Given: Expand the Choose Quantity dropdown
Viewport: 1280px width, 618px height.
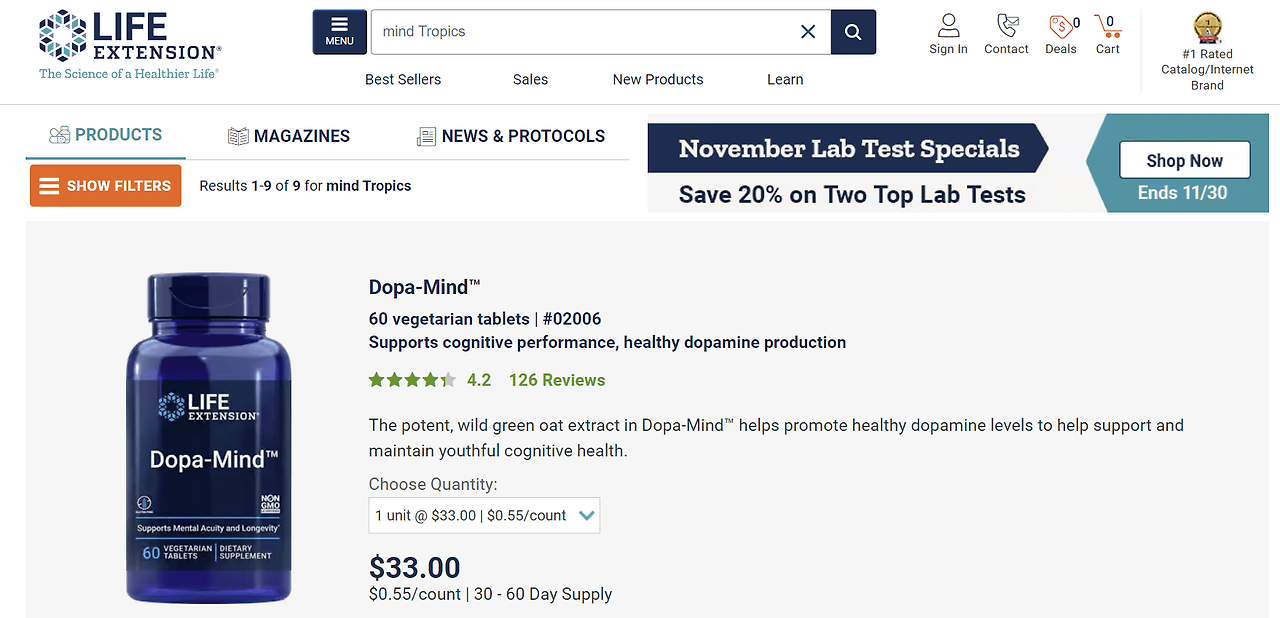Looking at the screenshot, I should (x=484, y=516).
